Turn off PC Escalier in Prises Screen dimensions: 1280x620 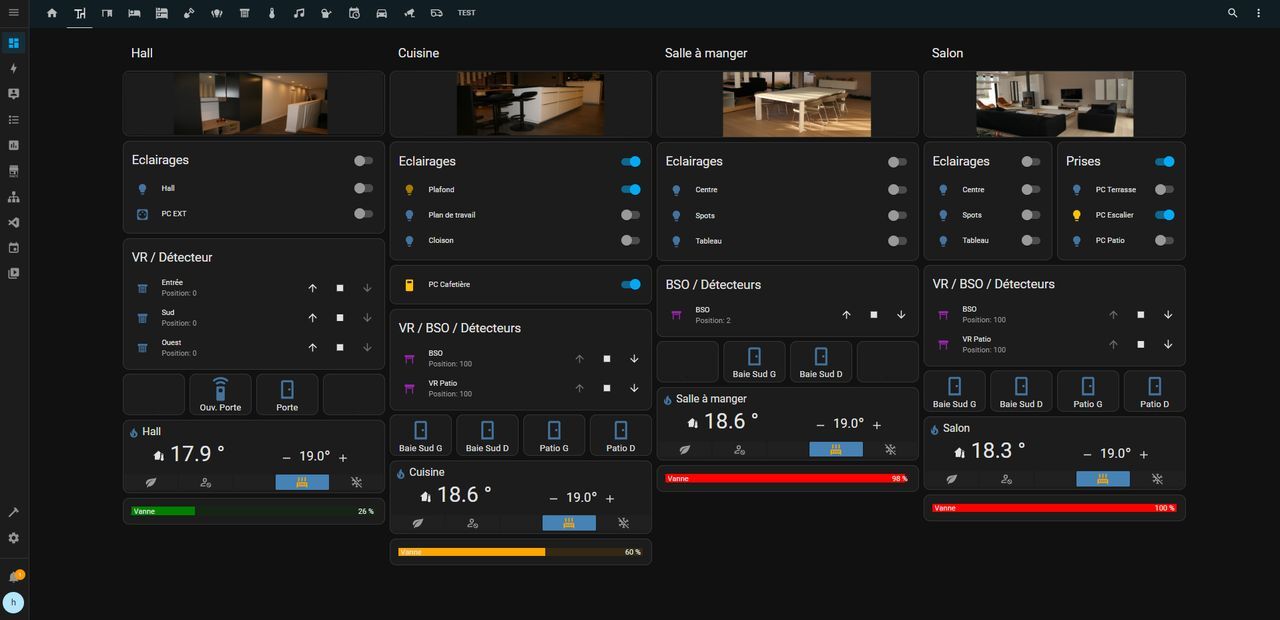click(1164, 215)
